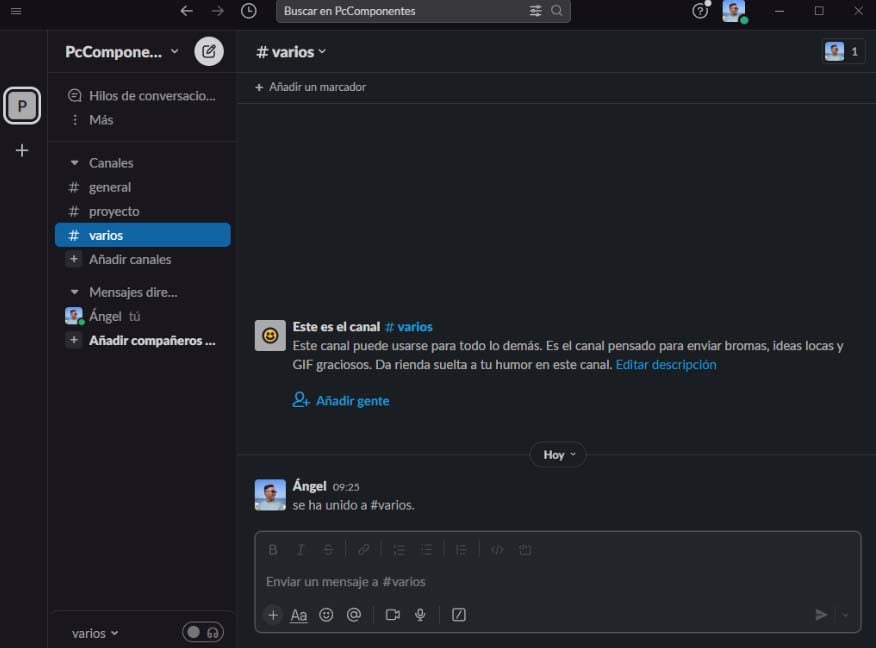Click the 09:25 message timestamp
This screenshot has width=876, height=648.
(x=346, y=487)
